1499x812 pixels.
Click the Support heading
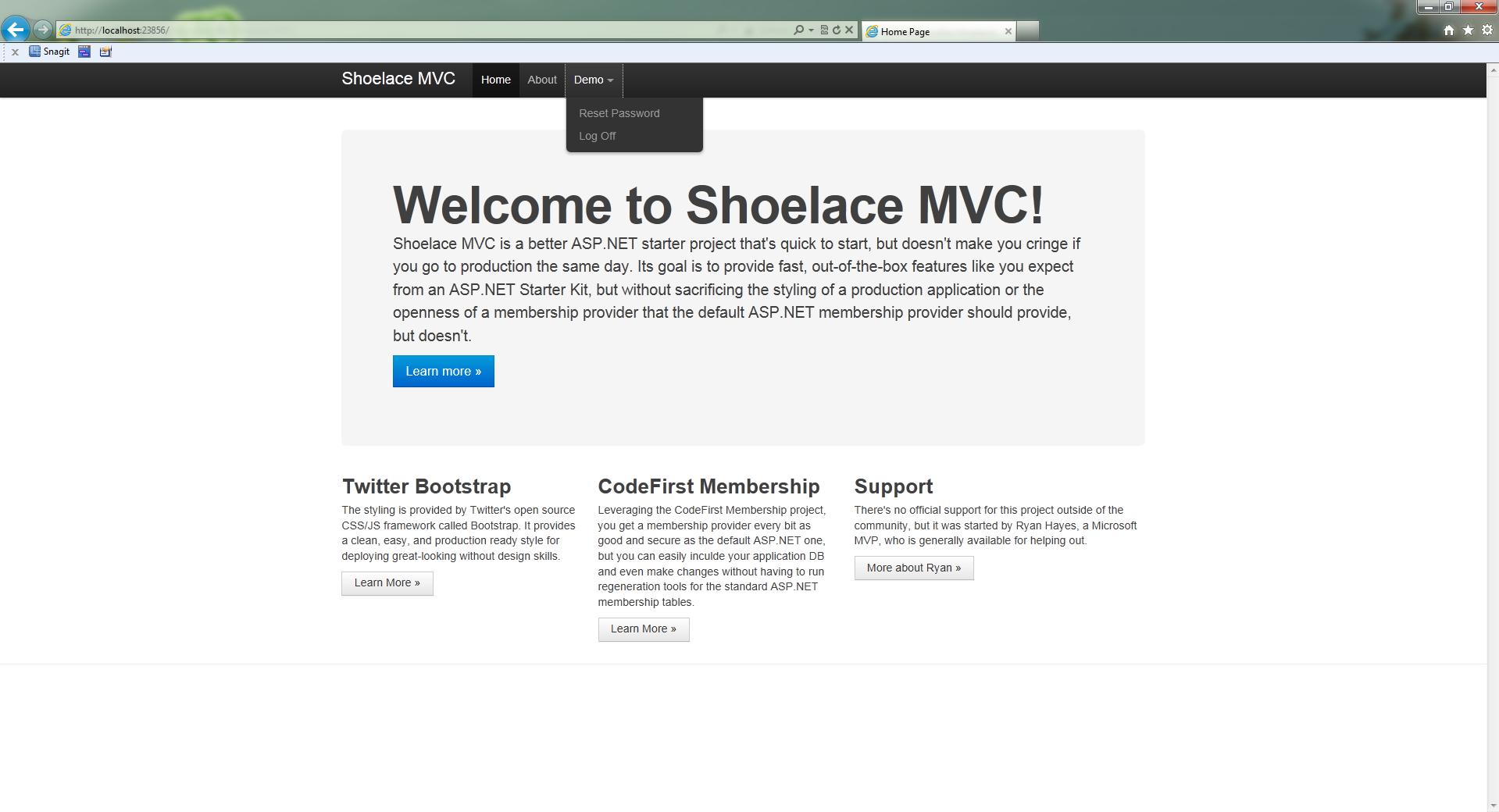(x=894, y=486)
